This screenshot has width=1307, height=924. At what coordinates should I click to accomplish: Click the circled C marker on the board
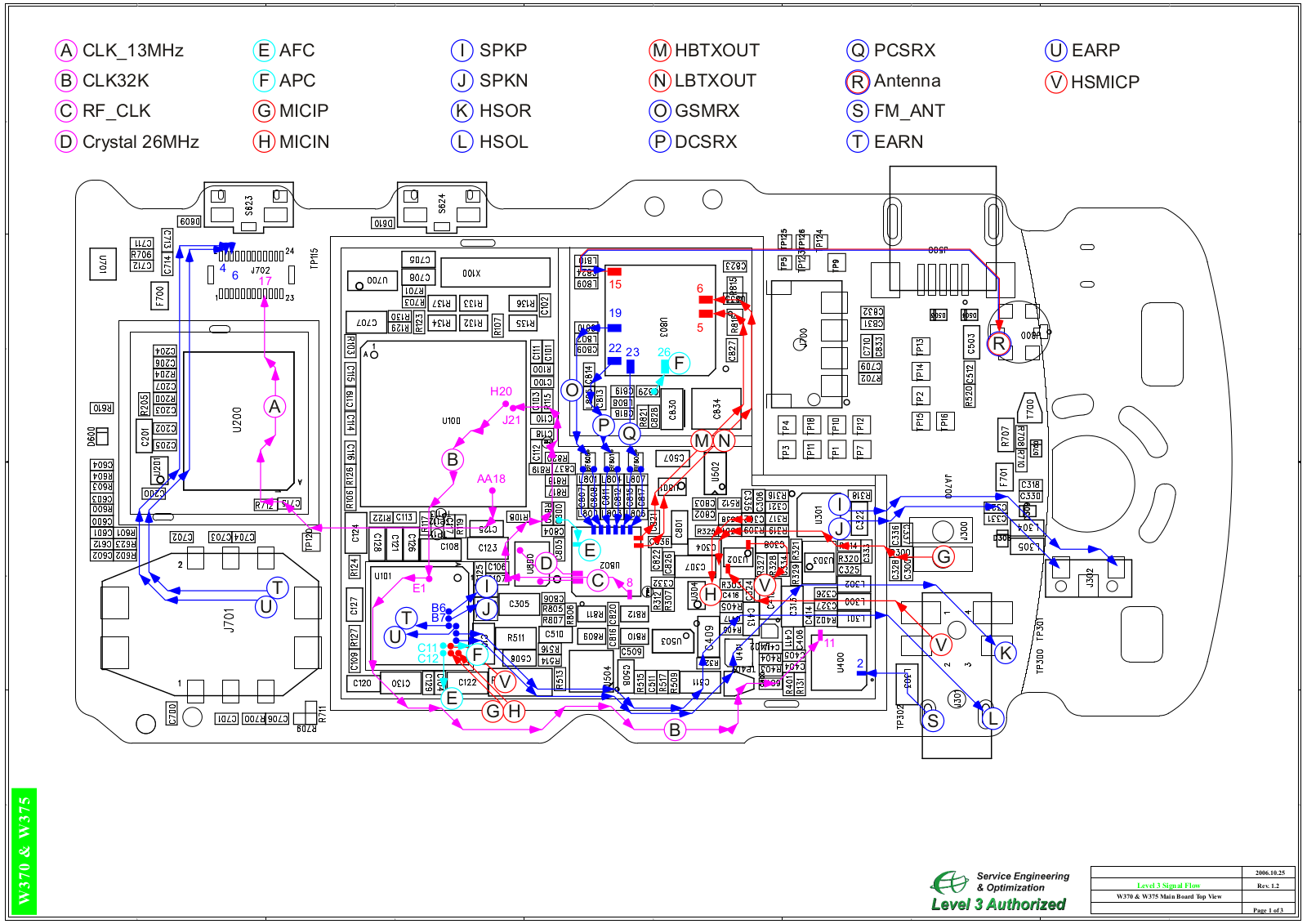(x=598, y=581)
